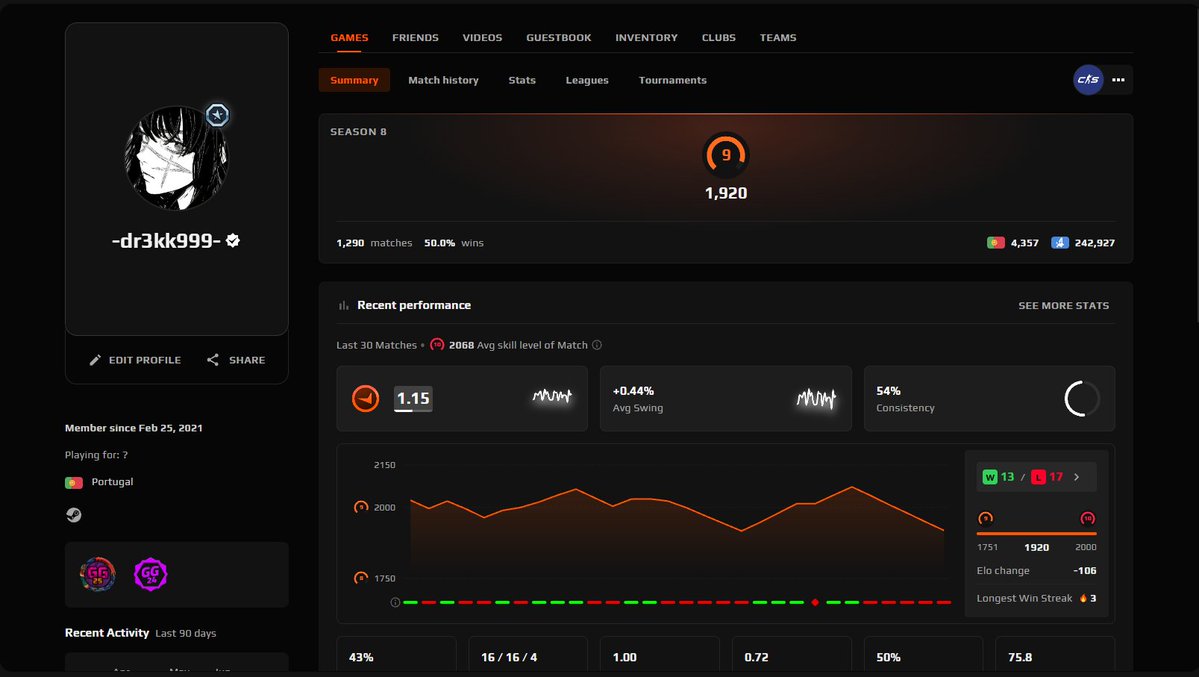
Task: Open the Games tab
Action: tap(349, 37)
